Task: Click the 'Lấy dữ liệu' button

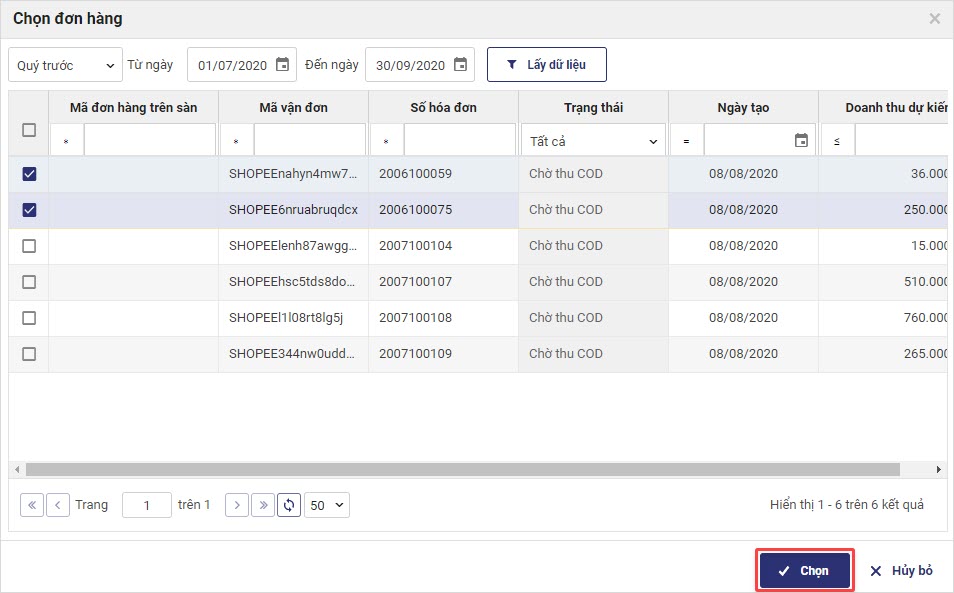Action: [546, 65]
